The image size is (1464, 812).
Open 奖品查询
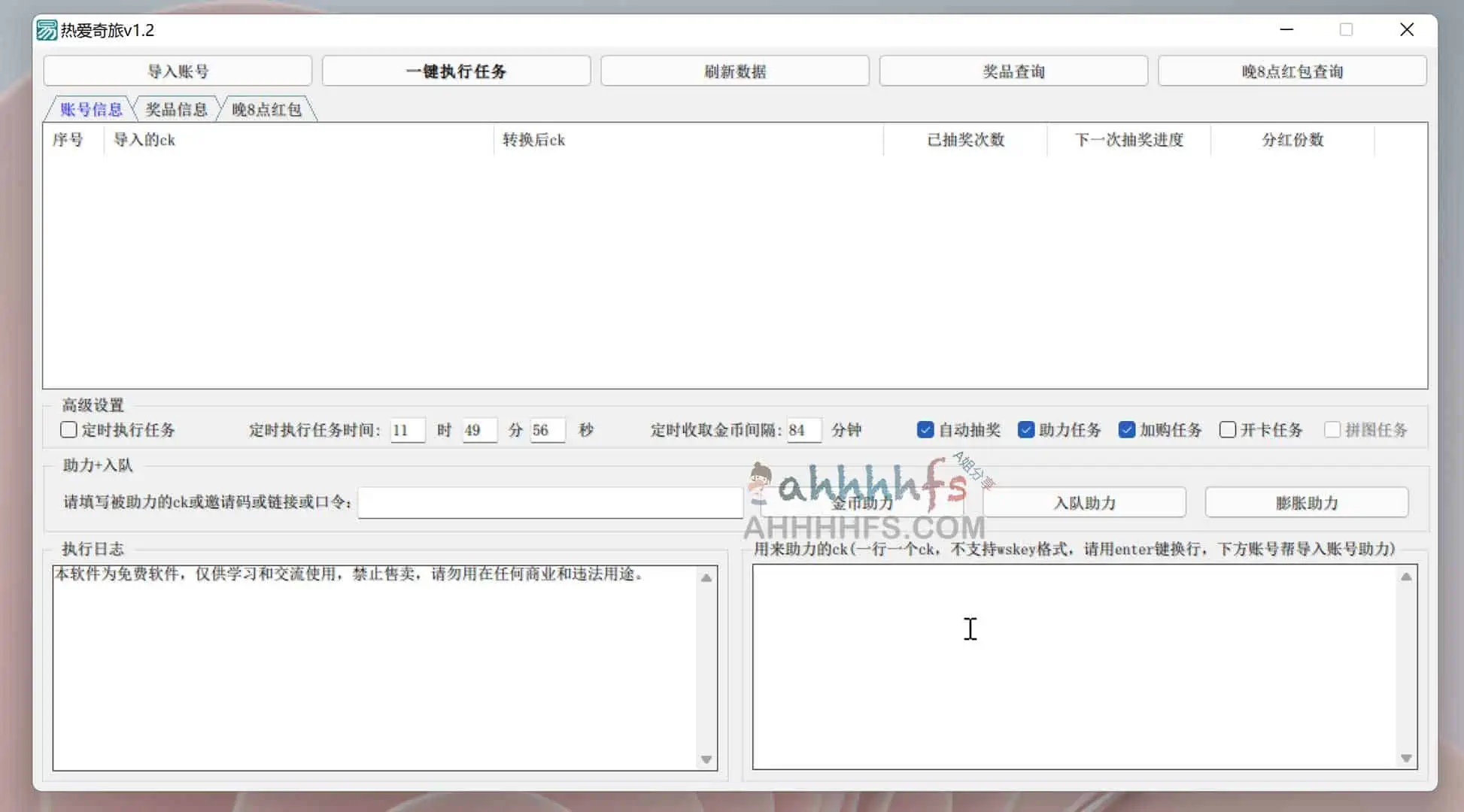click(x=1013, y=71)
